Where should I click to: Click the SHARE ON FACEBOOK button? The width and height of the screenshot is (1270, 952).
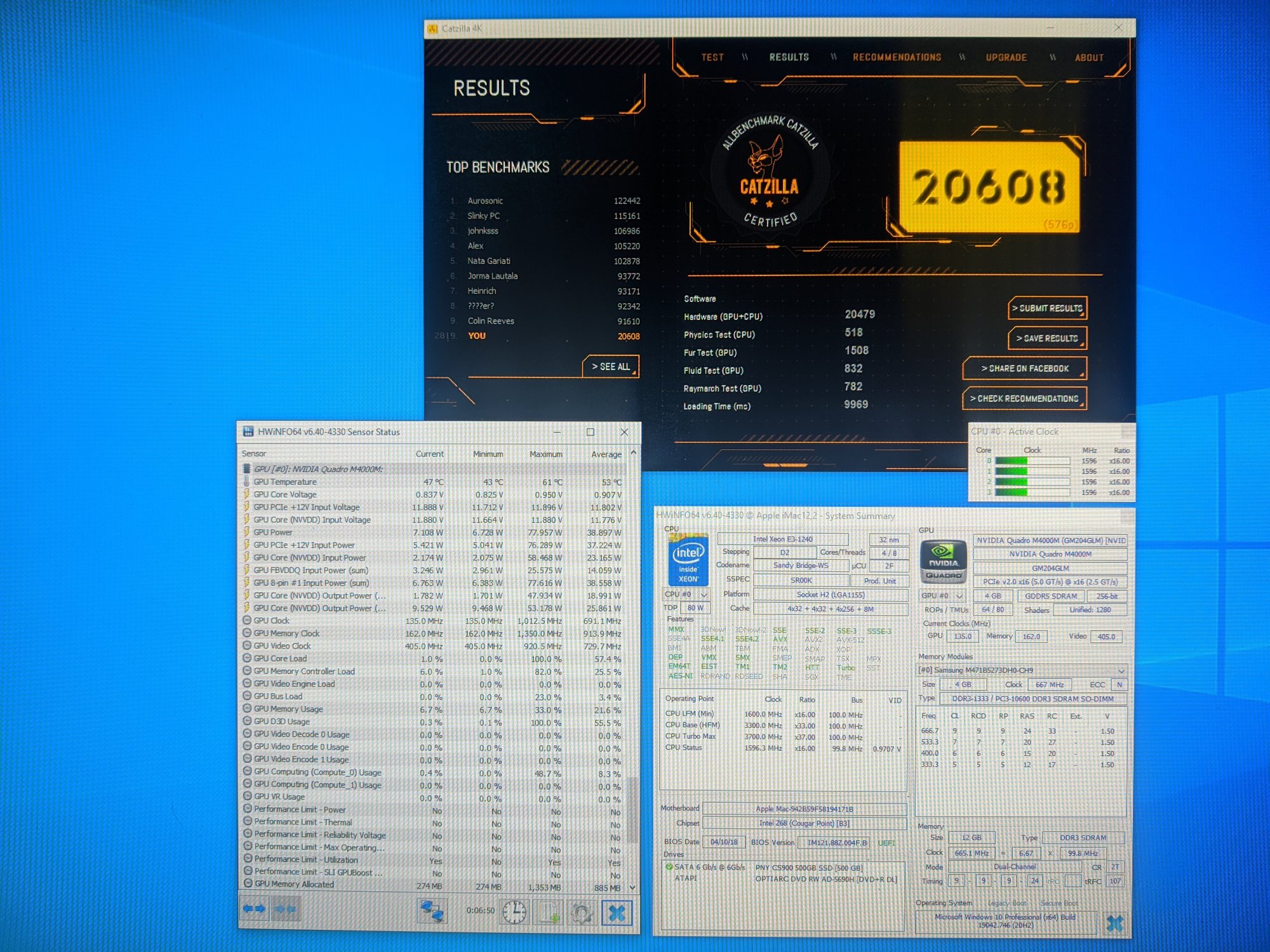tap(1024, 369)
